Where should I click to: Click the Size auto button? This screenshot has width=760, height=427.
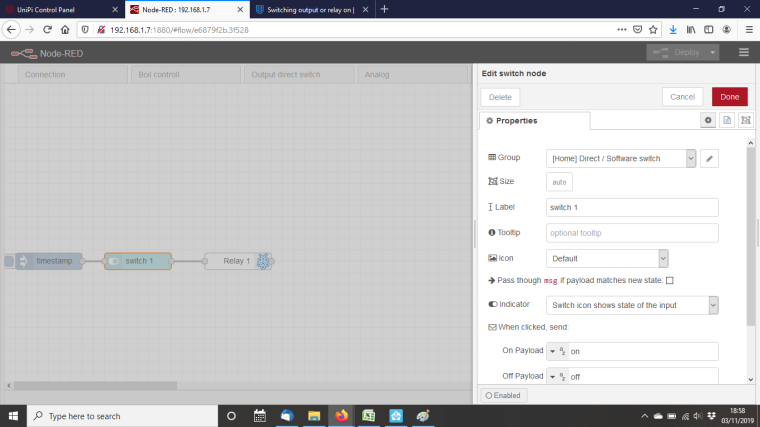559,182
